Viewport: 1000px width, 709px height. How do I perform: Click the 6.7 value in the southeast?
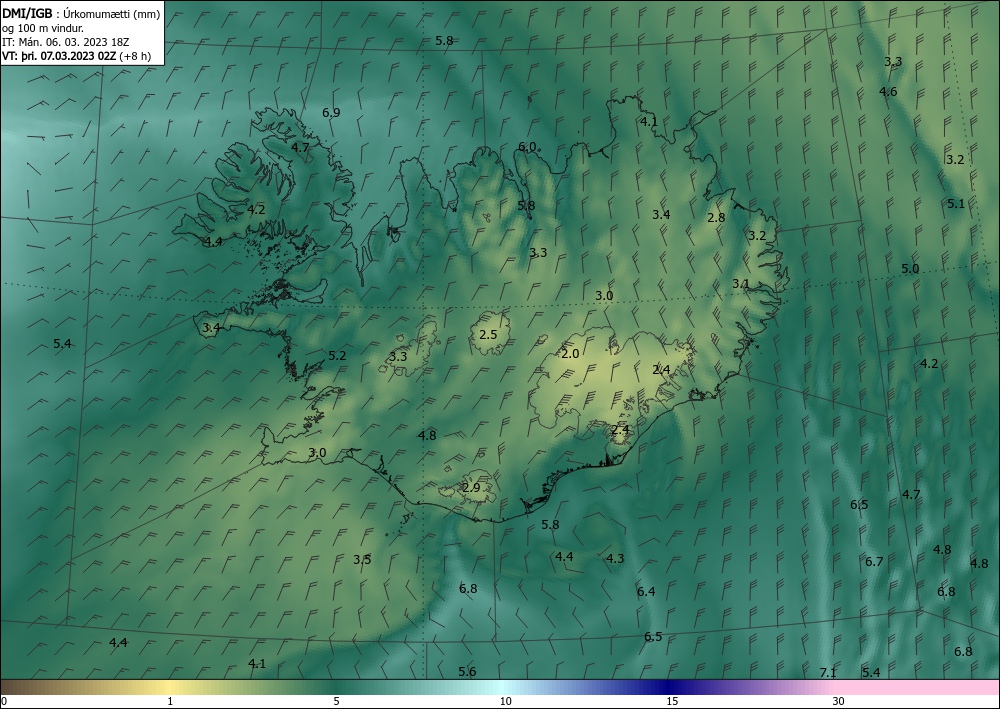click(x=874, y=562)
